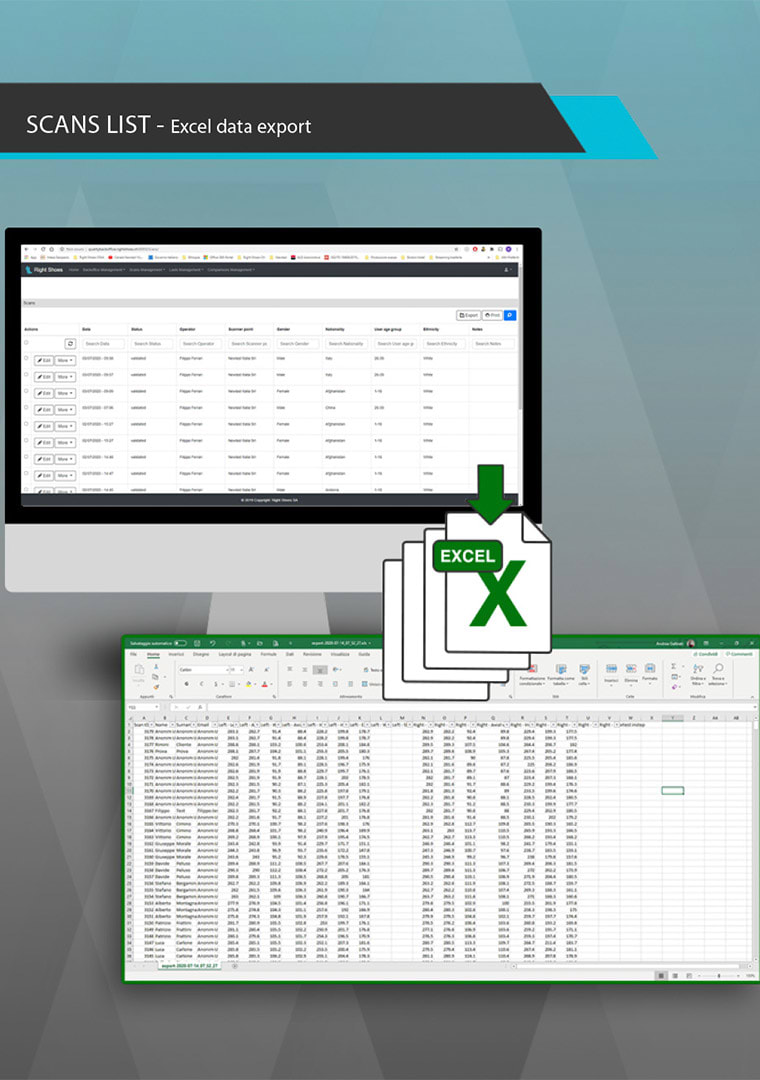Click the Print button above scans table

[492, 315]
